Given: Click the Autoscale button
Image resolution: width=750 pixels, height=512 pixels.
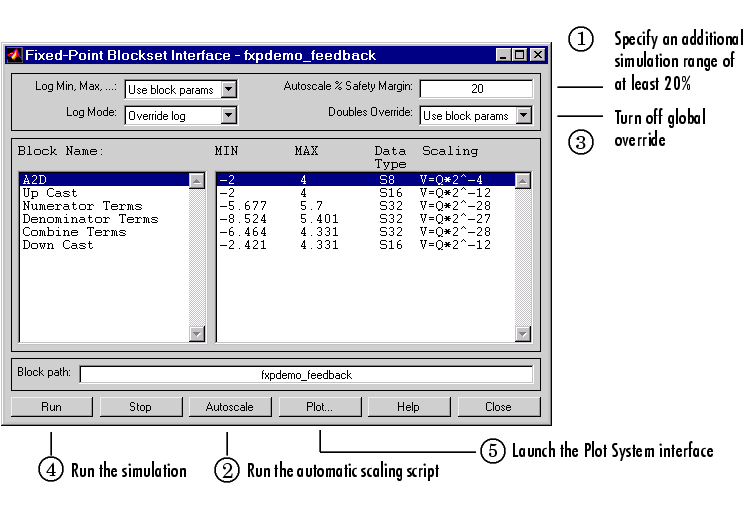Looking at the screenshot, I should pyautogui.click(x=229, y=407).
